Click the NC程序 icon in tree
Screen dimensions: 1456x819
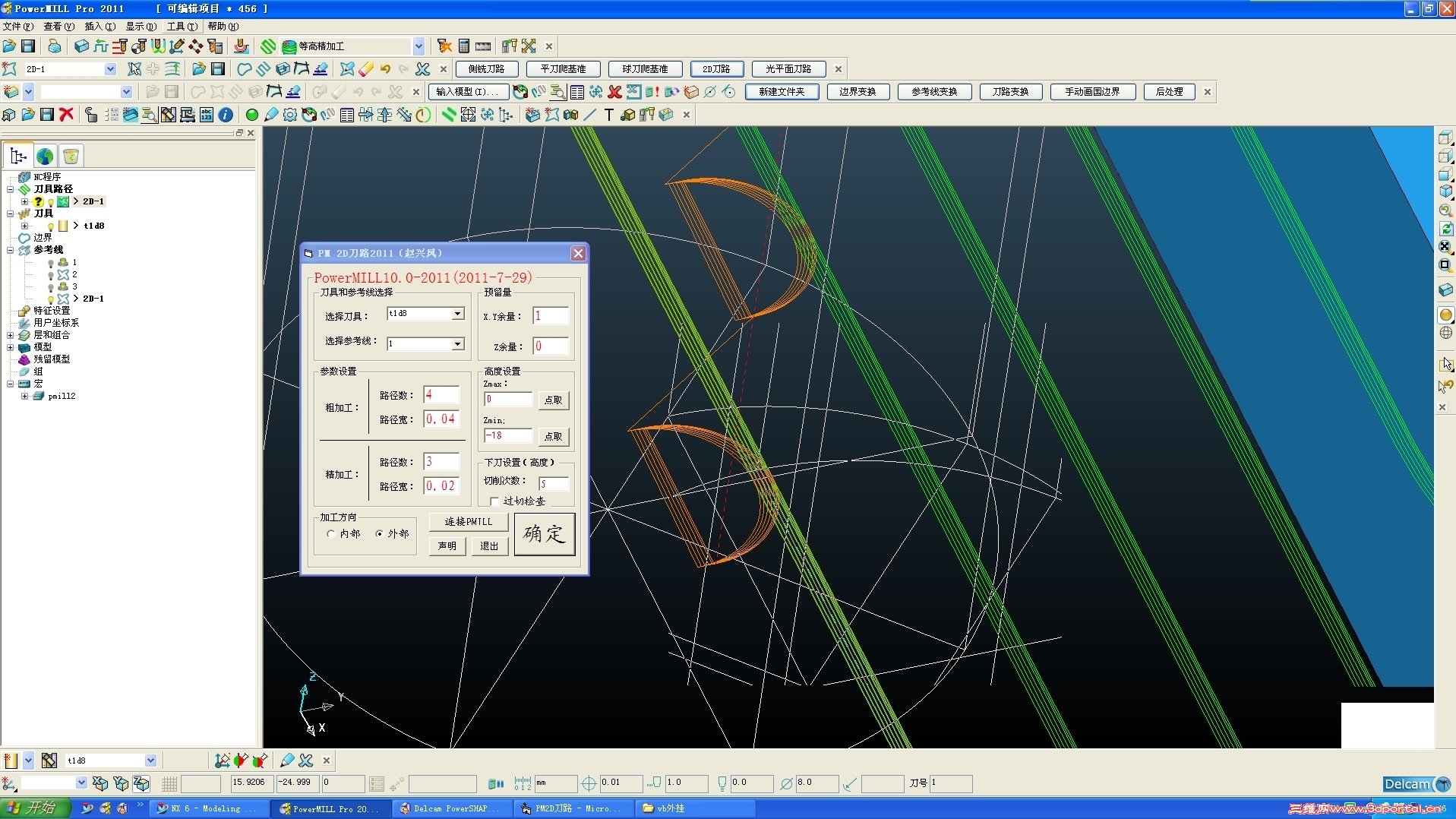click(x=24, y=177)
